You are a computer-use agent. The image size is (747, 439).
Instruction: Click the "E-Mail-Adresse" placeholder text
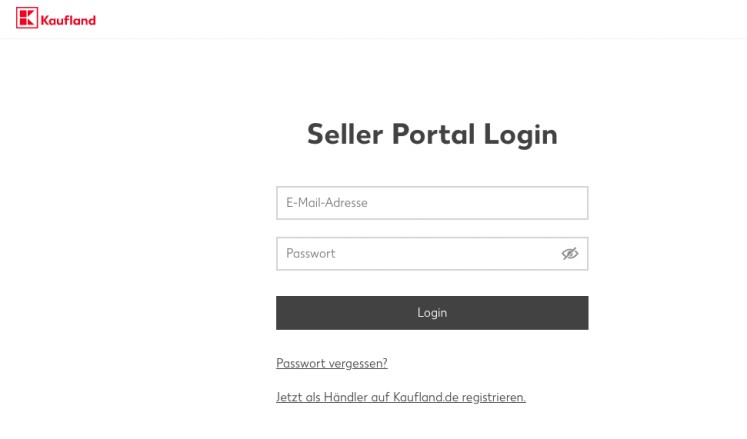327,203
